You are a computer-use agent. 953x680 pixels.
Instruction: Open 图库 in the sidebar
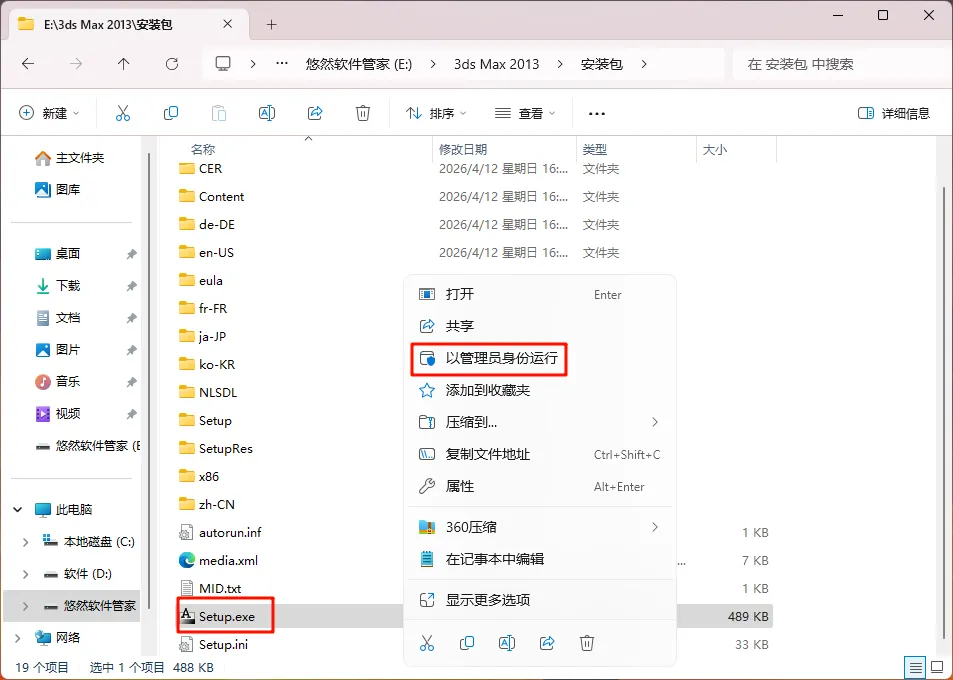pos(58,190)
